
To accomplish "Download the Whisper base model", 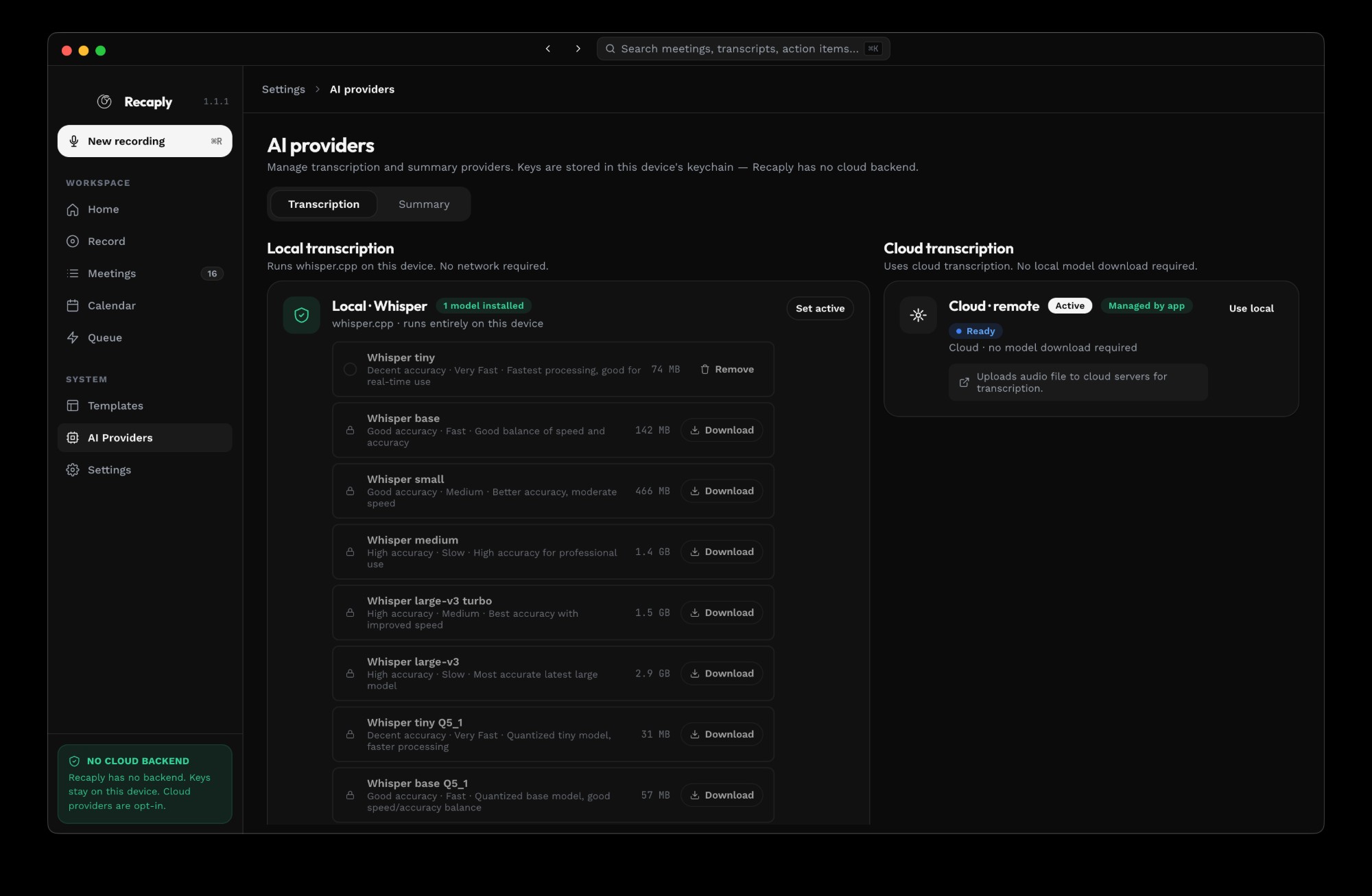I will tap(722, 430).
